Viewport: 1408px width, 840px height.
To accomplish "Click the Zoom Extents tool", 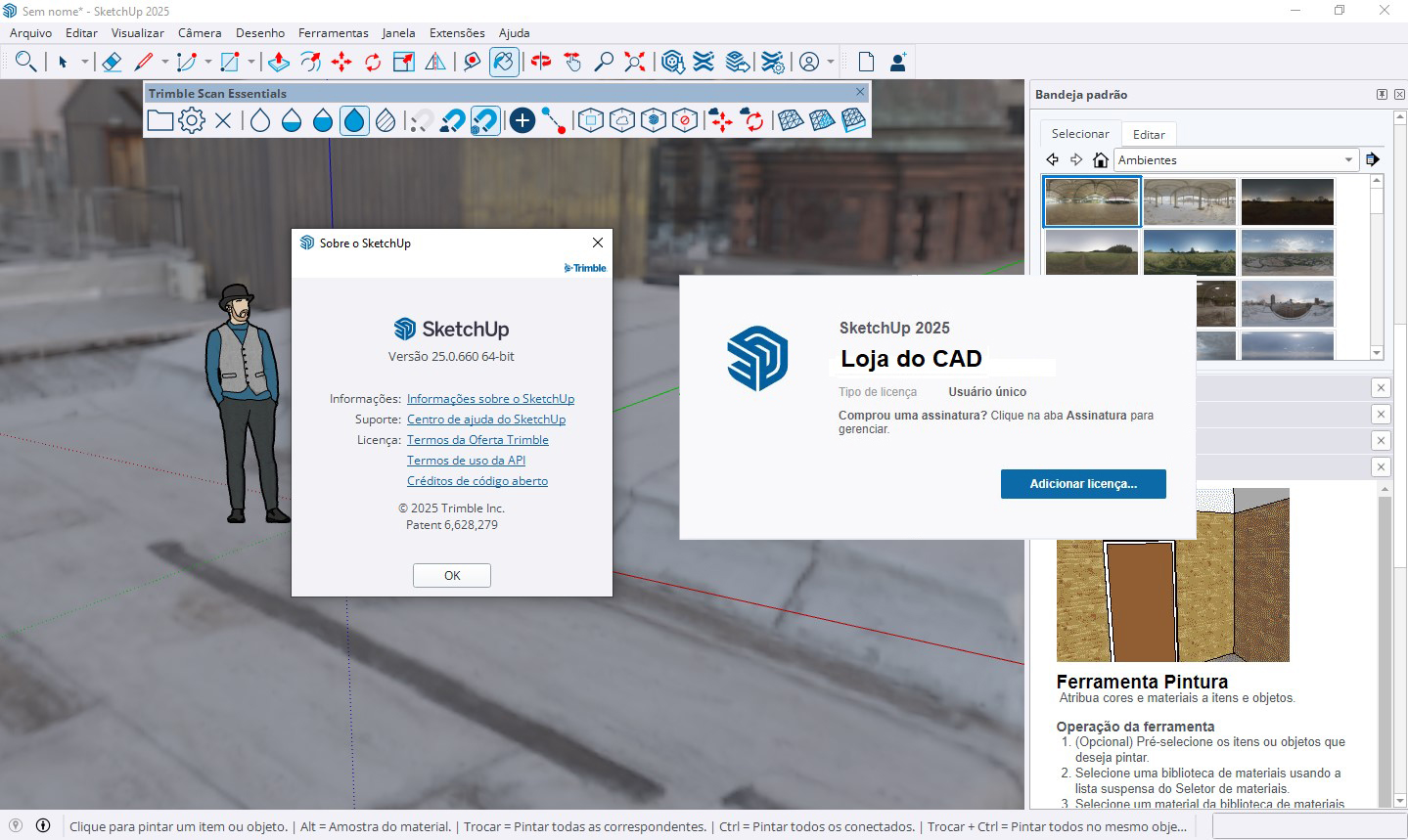I will (635, 62).
